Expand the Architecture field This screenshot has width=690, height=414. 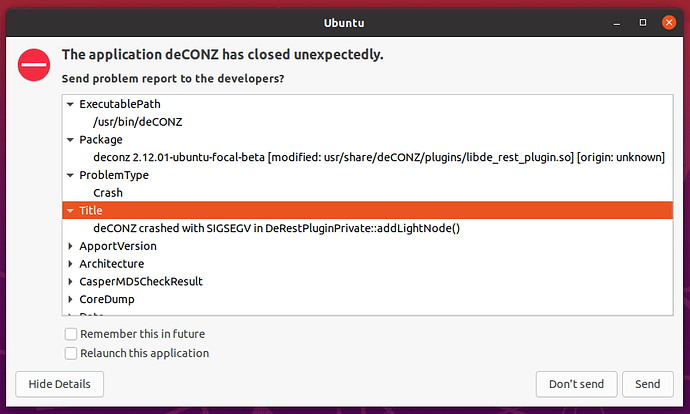70,264
